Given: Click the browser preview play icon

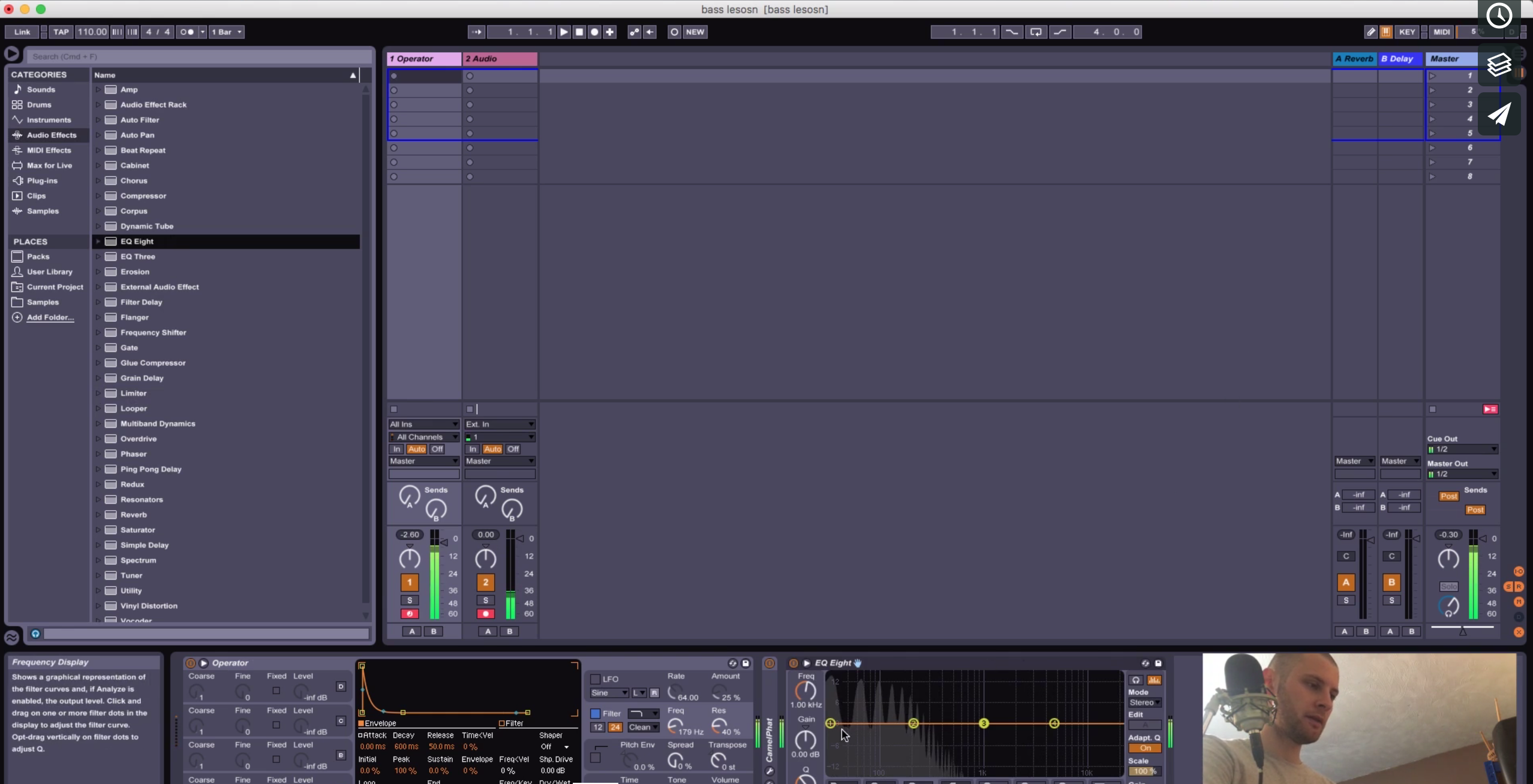Looking at the screenshot, I should point(11,54).
